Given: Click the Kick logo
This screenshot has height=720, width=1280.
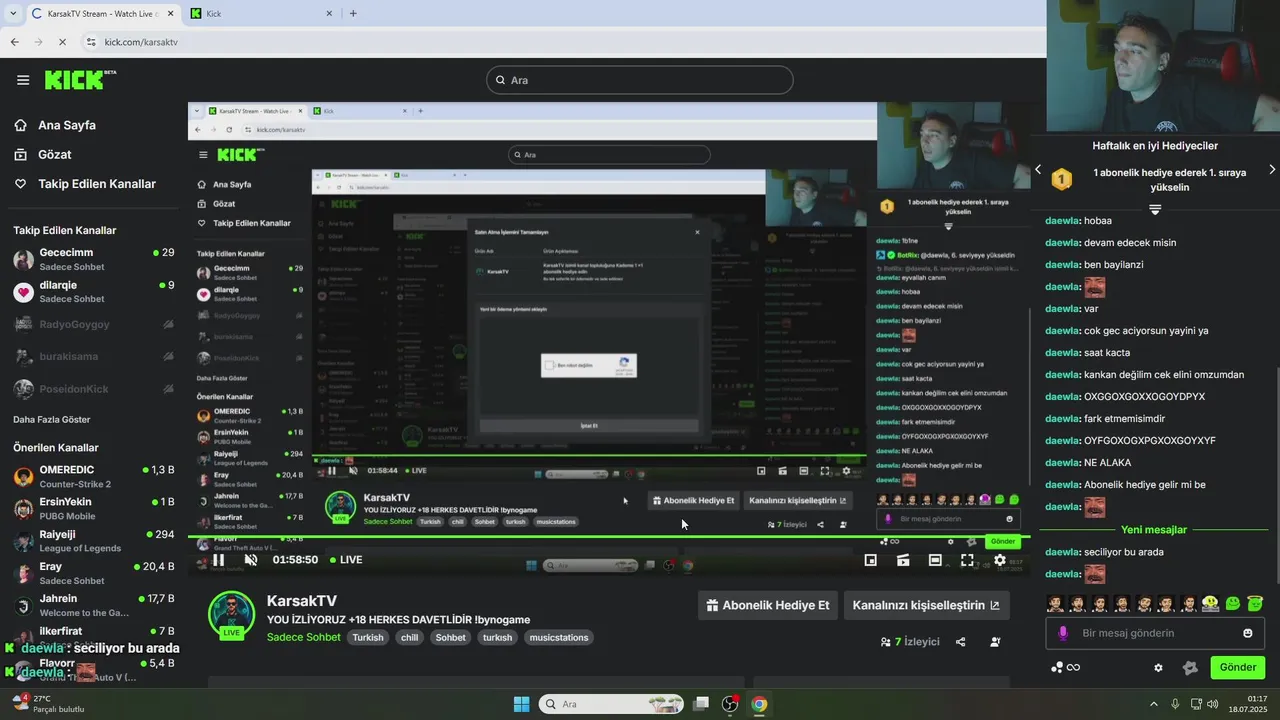Looking at the screenshot, I should click(x=80, y=80).
